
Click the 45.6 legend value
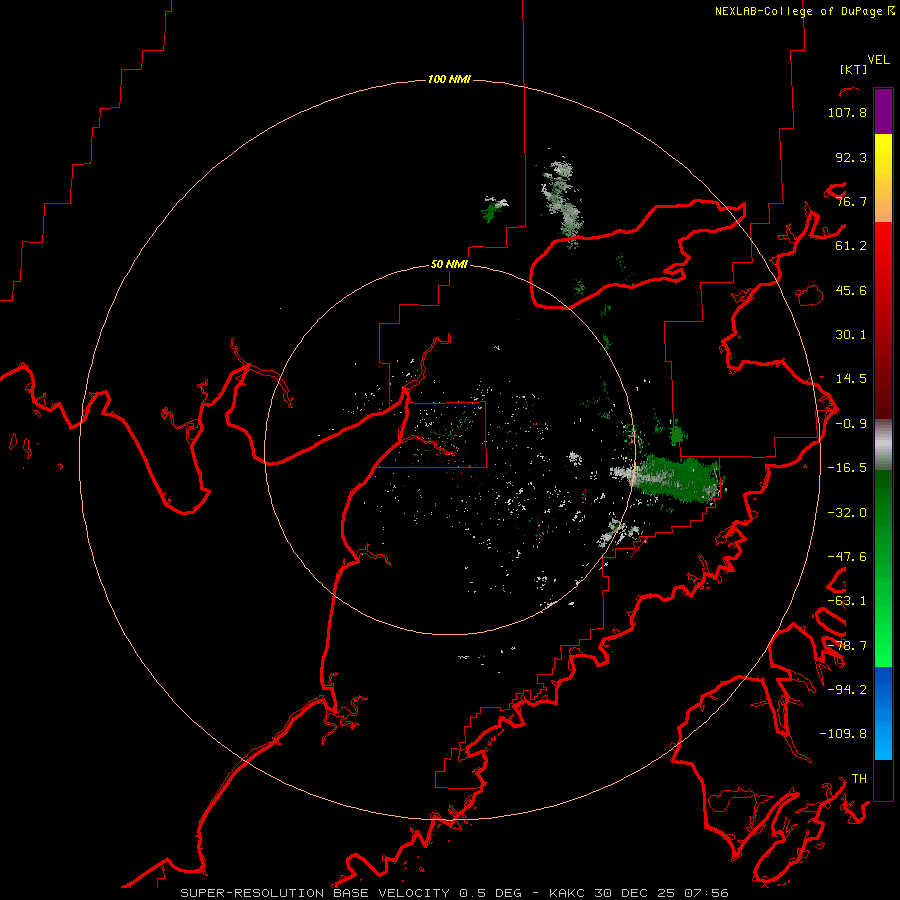(x=851, y=290)
